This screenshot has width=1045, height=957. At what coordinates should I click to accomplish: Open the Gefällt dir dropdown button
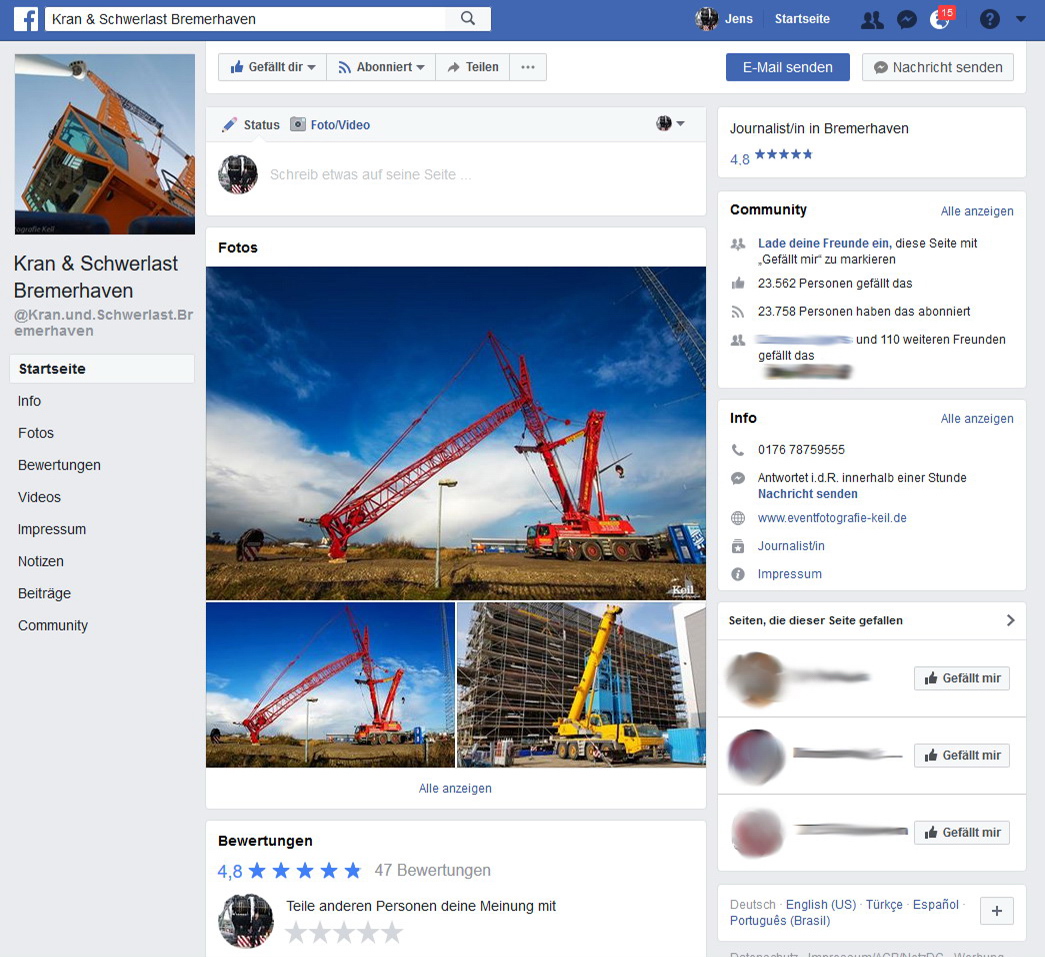(273, 67)
